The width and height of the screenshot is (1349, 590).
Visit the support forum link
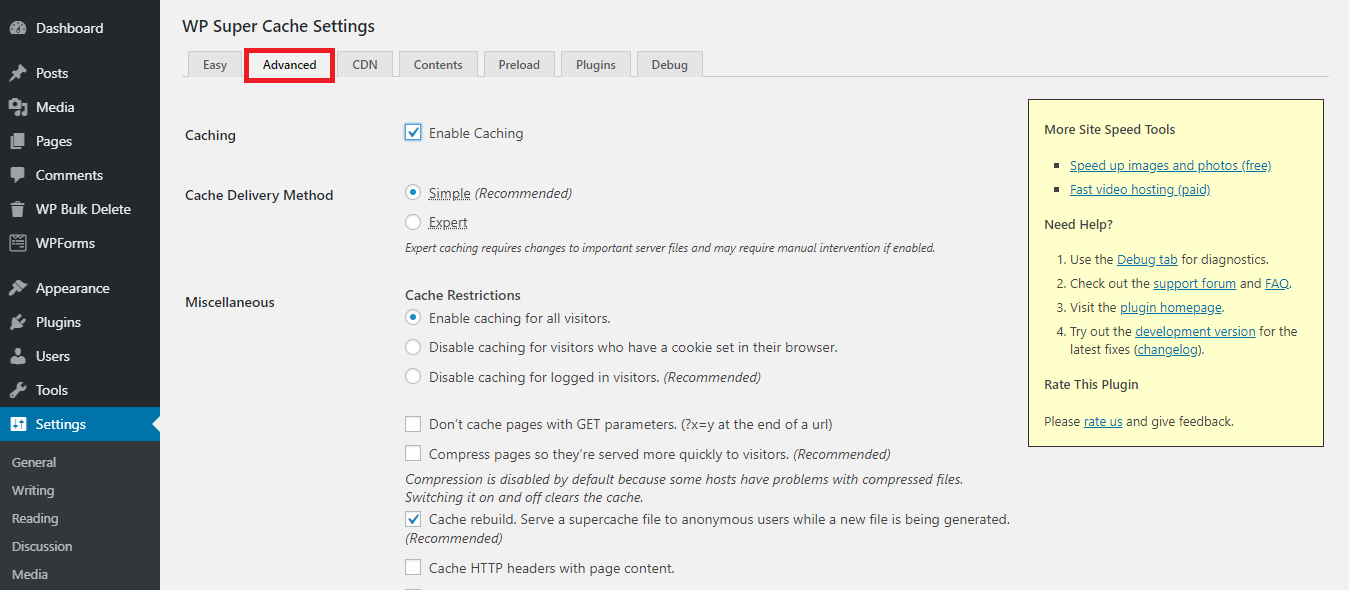point(1194,283)
